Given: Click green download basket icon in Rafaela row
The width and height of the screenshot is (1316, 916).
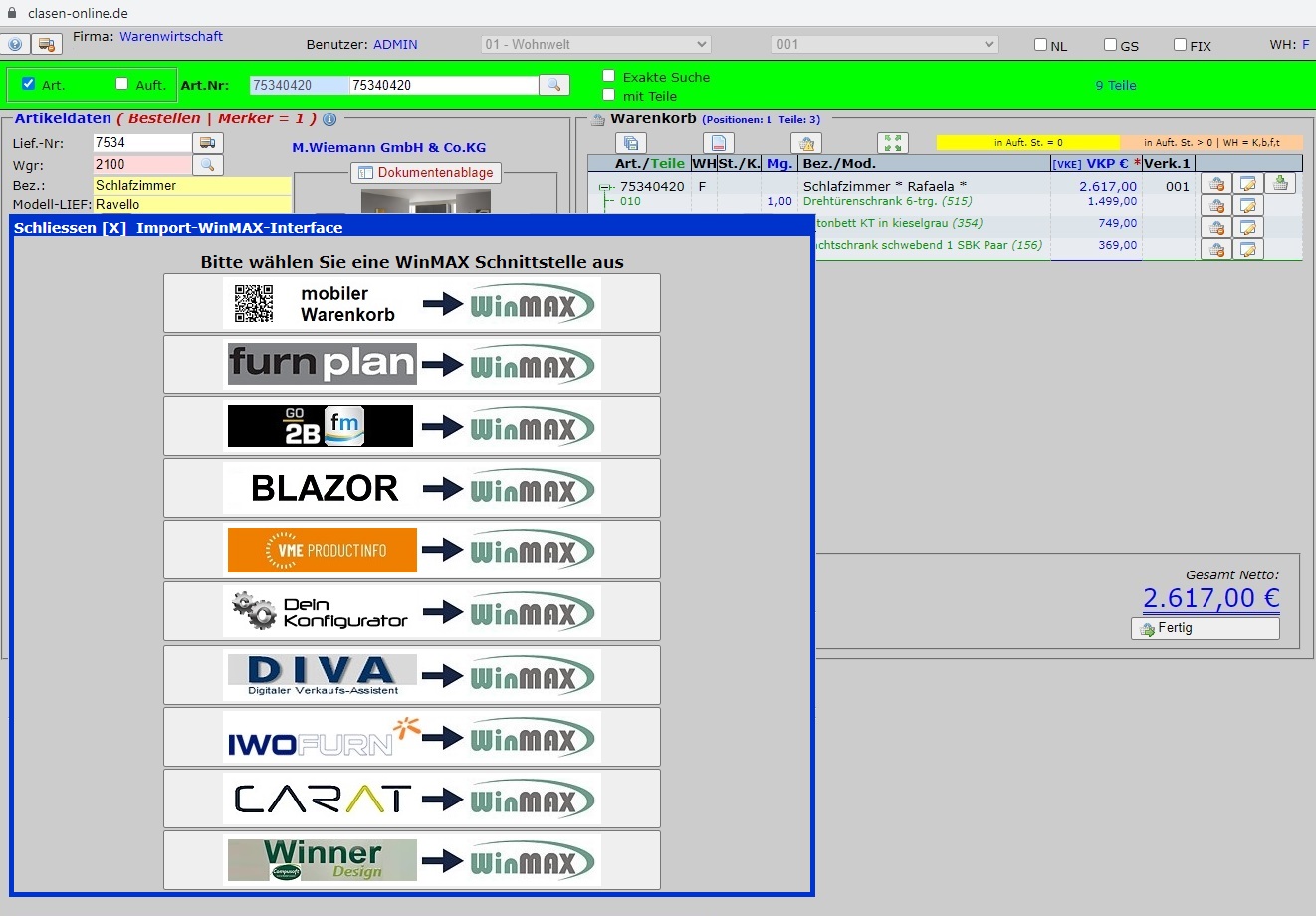Looking at the screenshot, I should 1280,184.
